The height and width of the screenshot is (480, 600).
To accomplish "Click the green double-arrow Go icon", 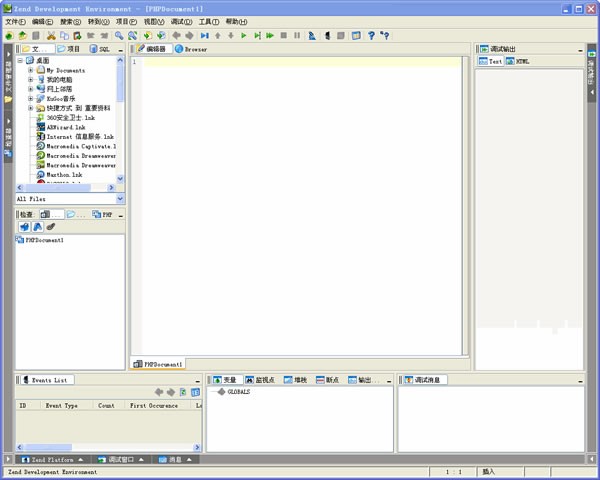I will tap(270, 36).
